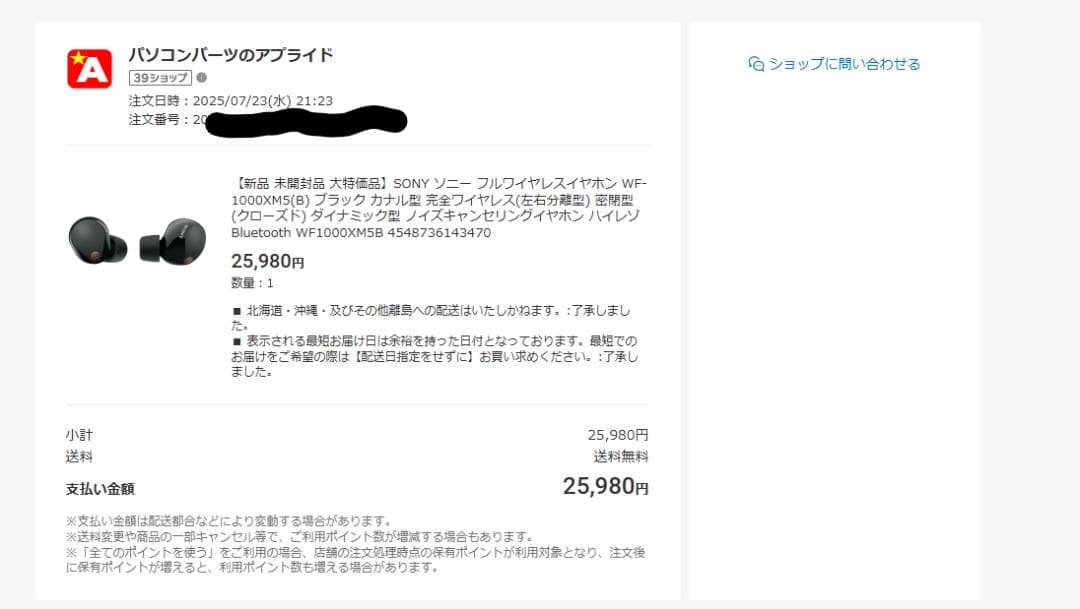Open the SONY WF-1000XM5 product title

click(439, 208)
